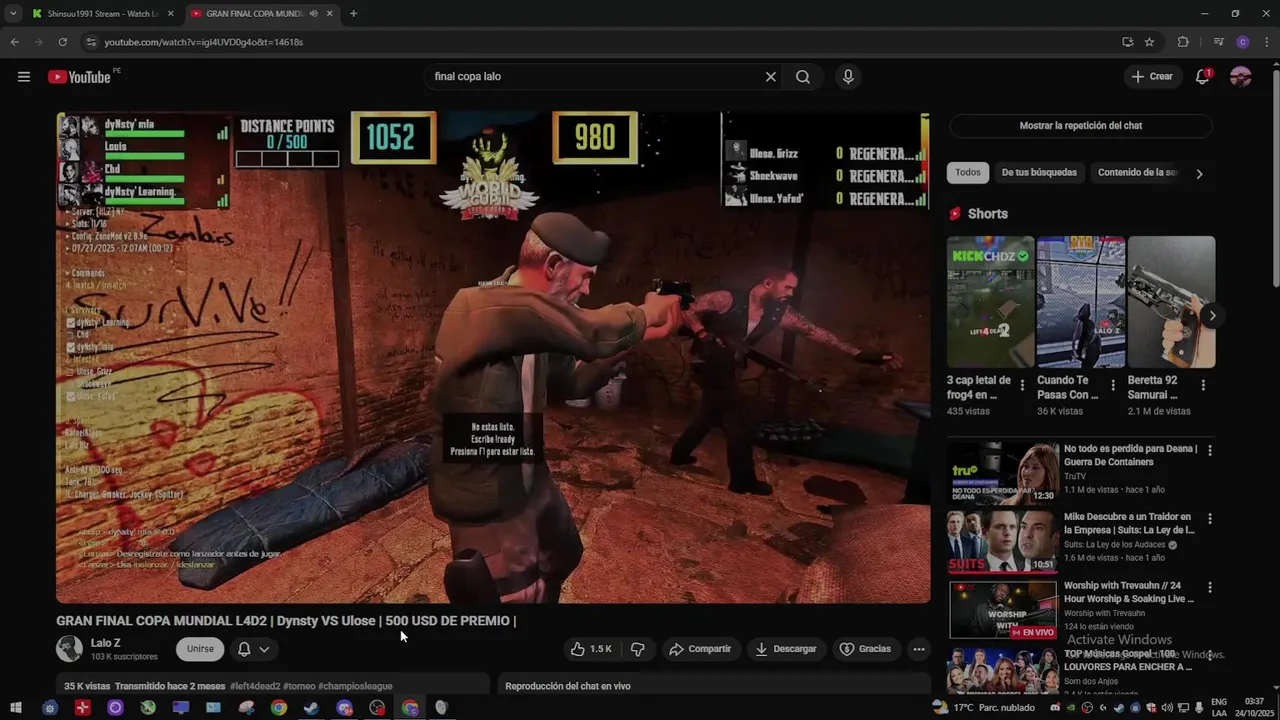
Task: Click the Crear button
Action: 1152,77
